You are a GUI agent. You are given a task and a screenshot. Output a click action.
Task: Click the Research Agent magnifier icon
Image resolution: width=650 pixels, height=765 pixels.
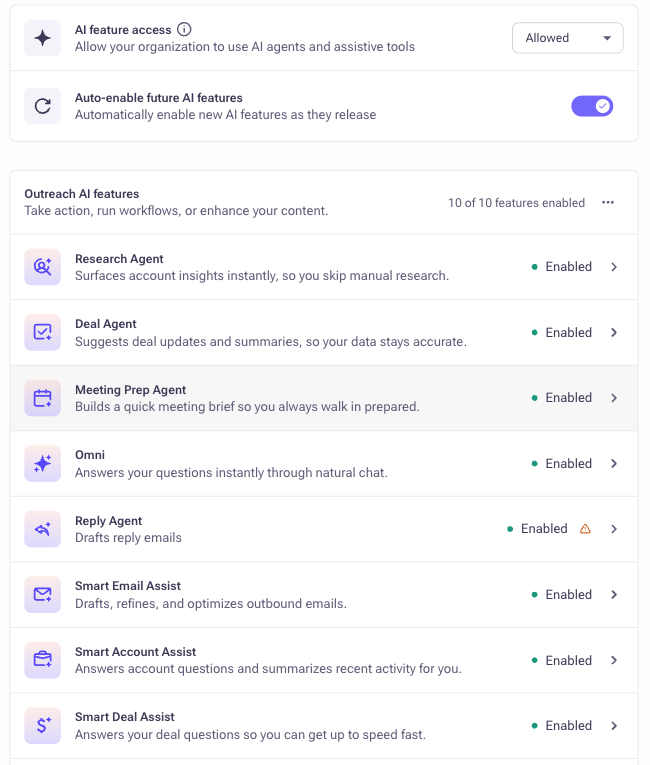click(42, 267)
